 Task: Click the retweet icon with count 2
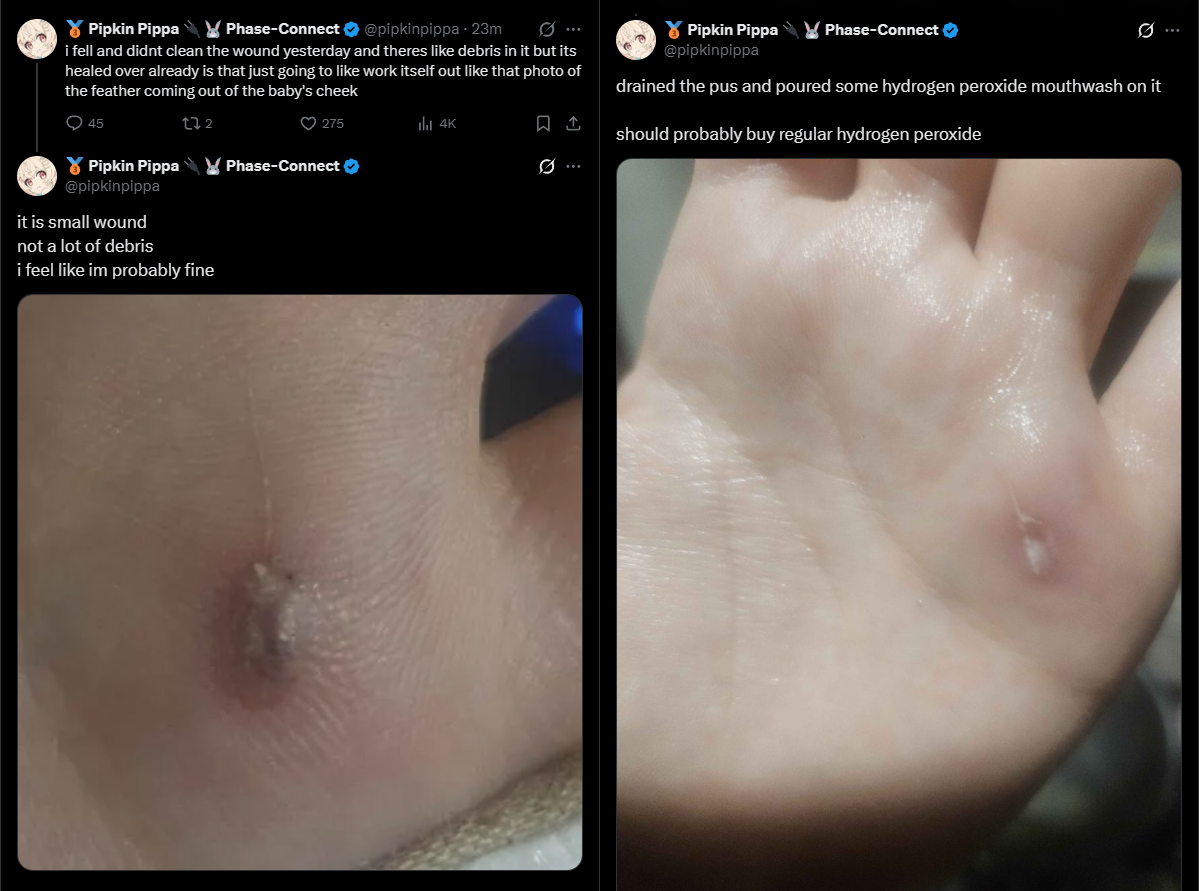190,123
